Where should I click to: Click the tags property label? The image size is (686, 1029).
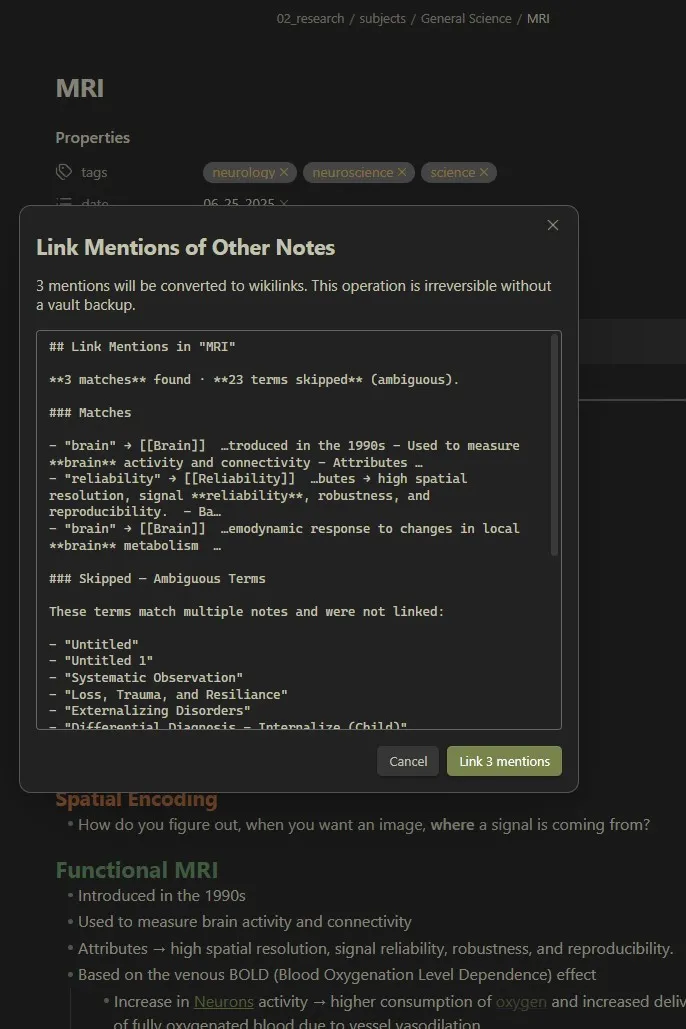tap(94, 172)
